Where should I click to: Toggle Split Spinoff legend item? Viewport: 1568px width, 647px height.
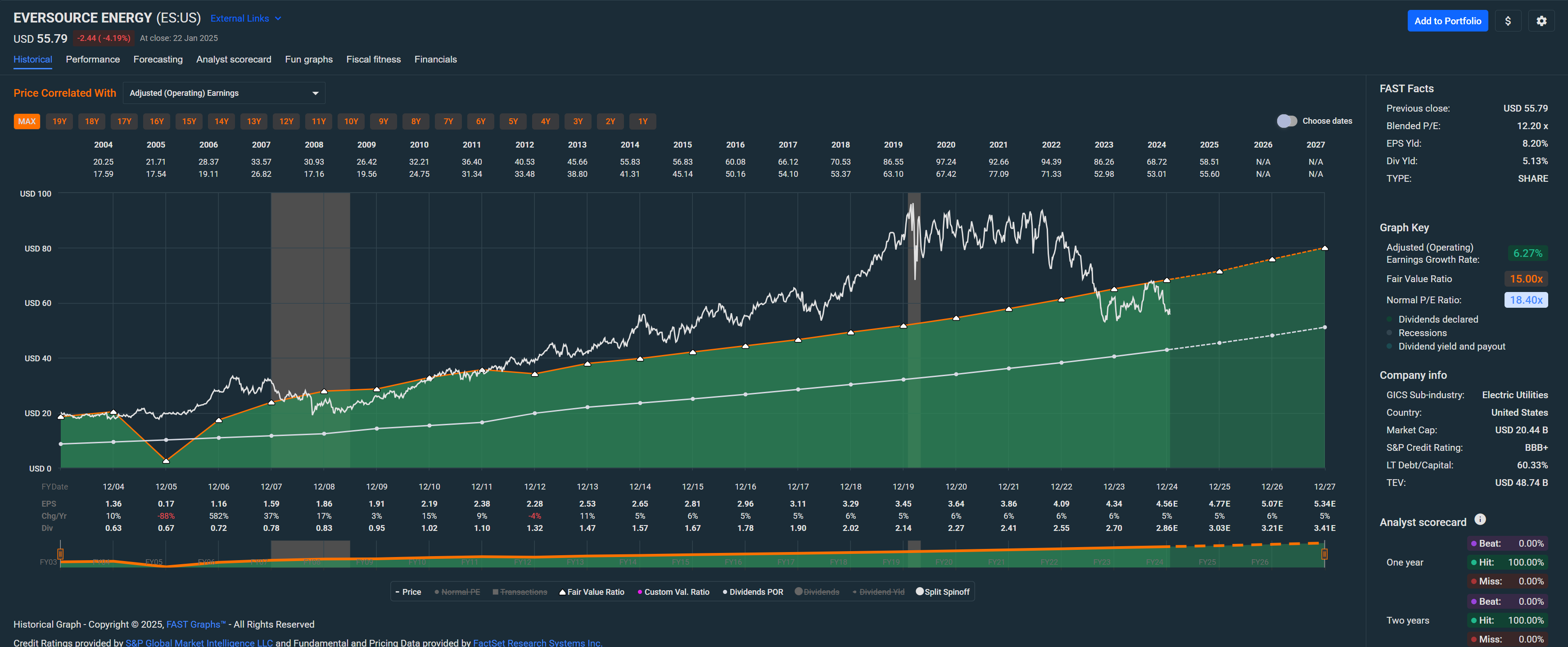pyautogui.click(x=943, y=592)
